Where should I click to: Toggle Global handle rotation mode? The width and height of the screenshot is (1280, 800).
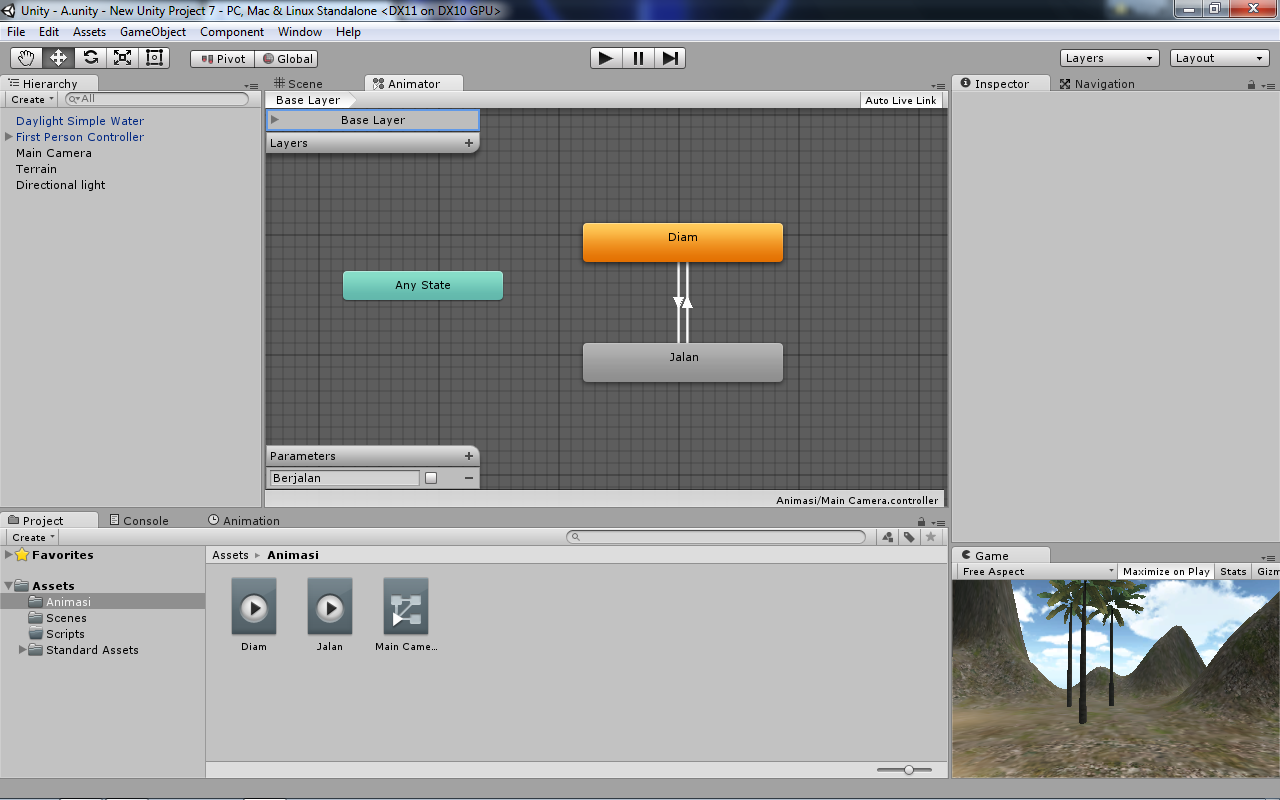(x=287, y=58)
